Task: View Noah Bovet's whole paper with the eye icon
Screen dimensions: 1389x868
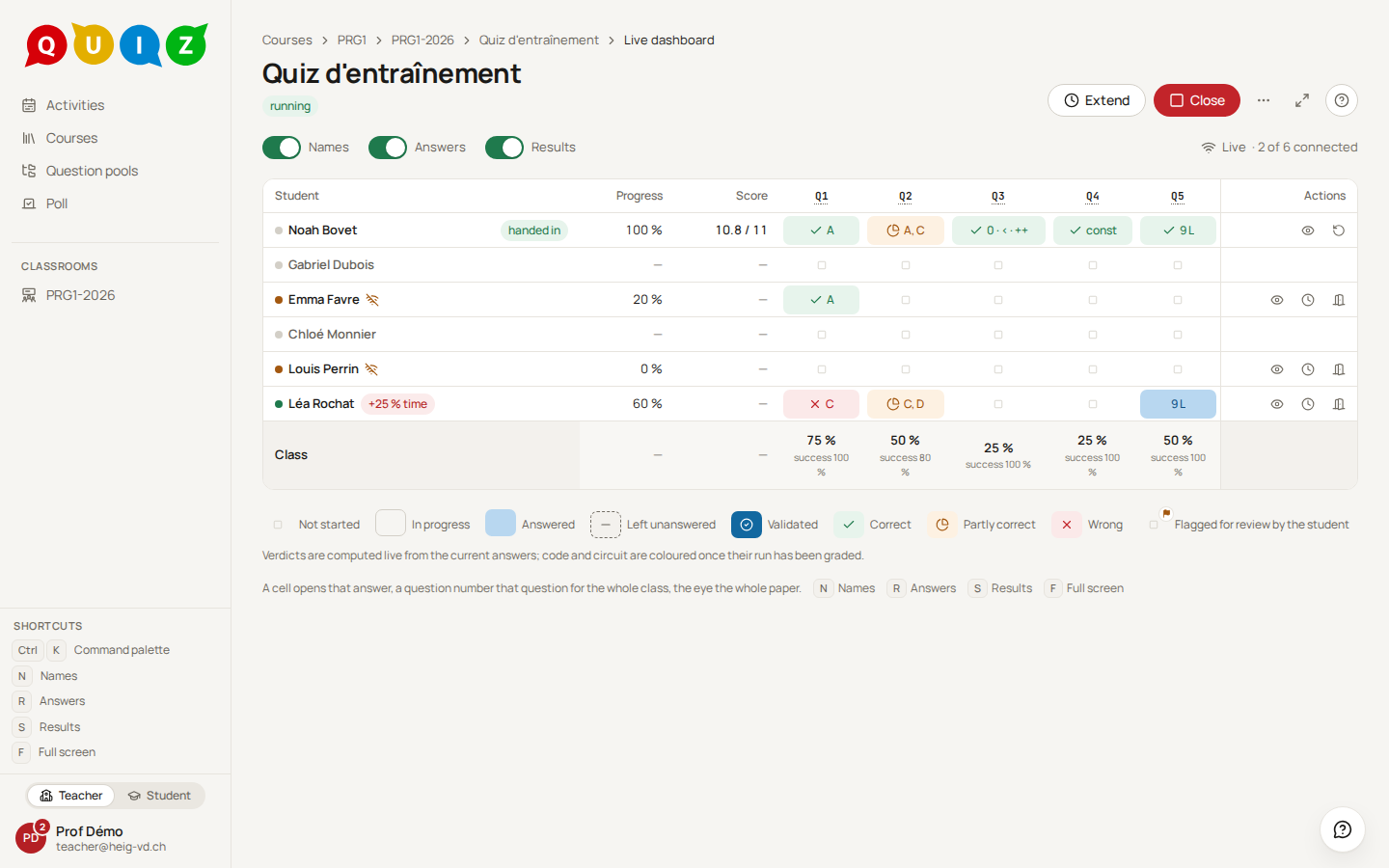Action: [x=1308, y=231]
